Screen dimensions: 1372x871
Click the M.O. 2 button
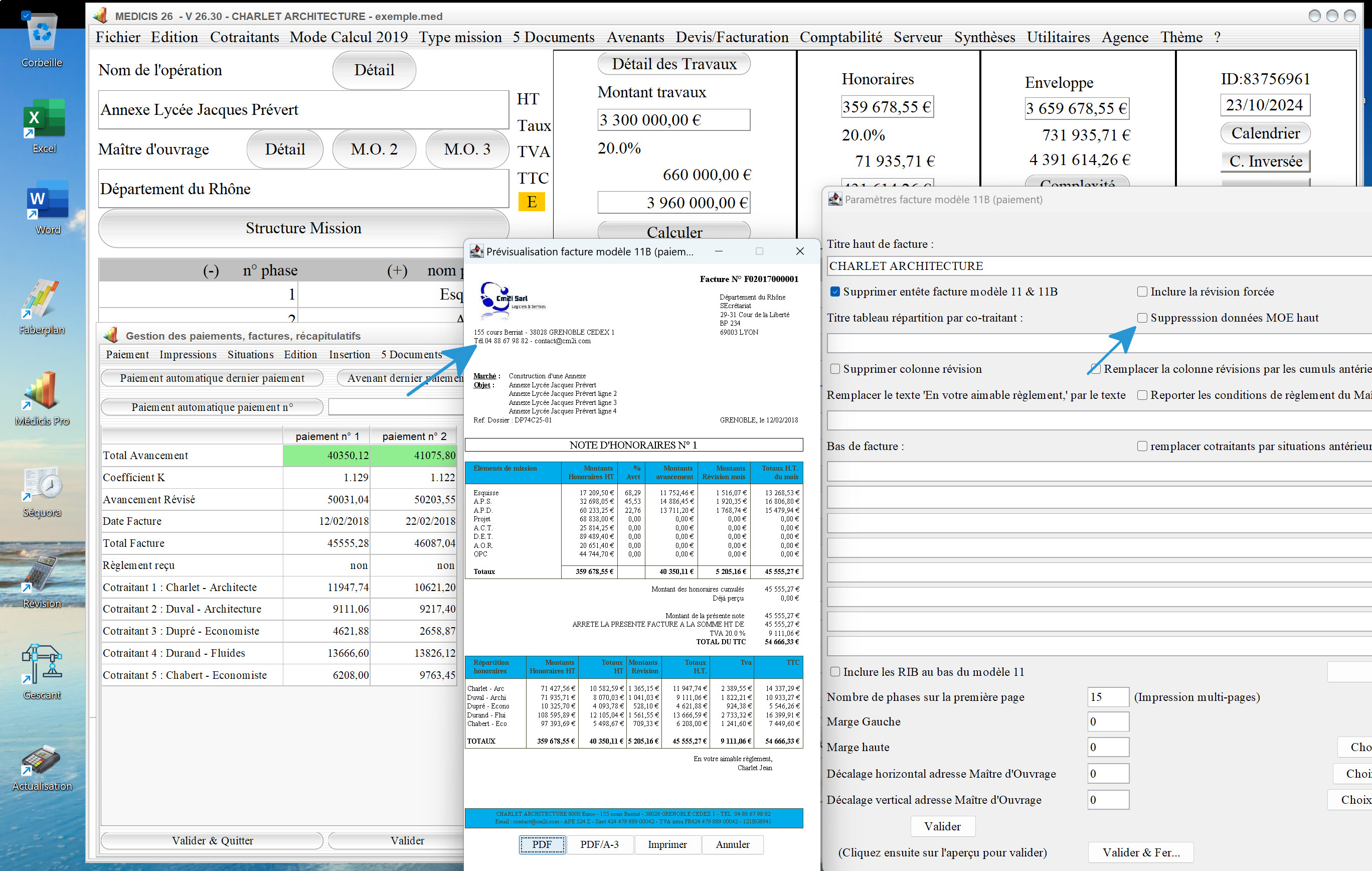tap(374, 150)
